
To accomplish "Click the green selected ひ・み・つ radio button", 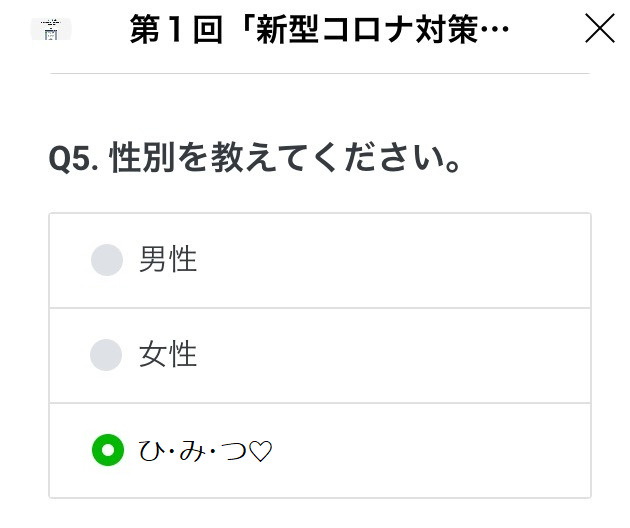I will pyautogui.click(x=107, y=451).
